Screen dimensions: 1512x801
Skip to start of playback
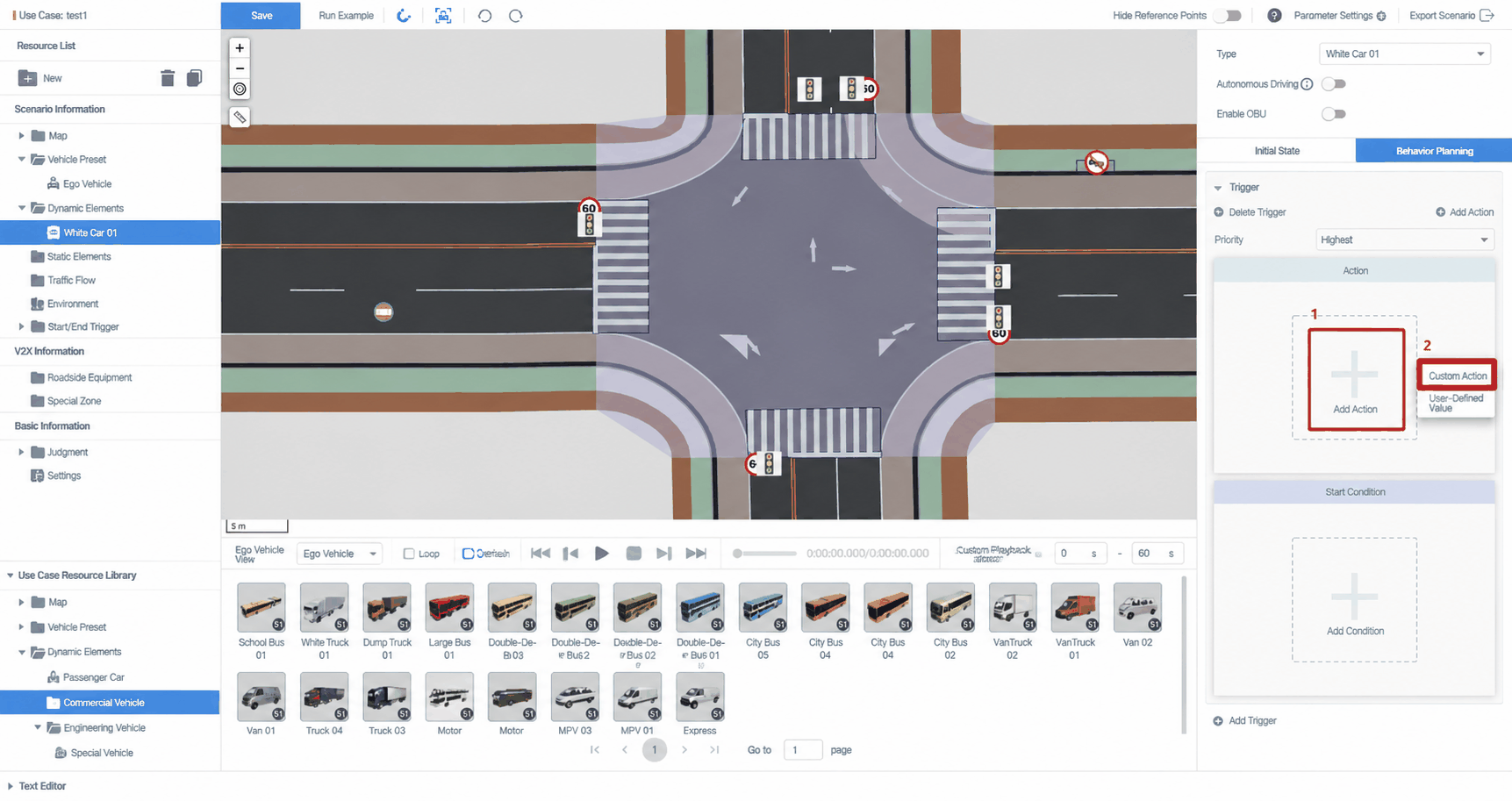coord(541,554)
